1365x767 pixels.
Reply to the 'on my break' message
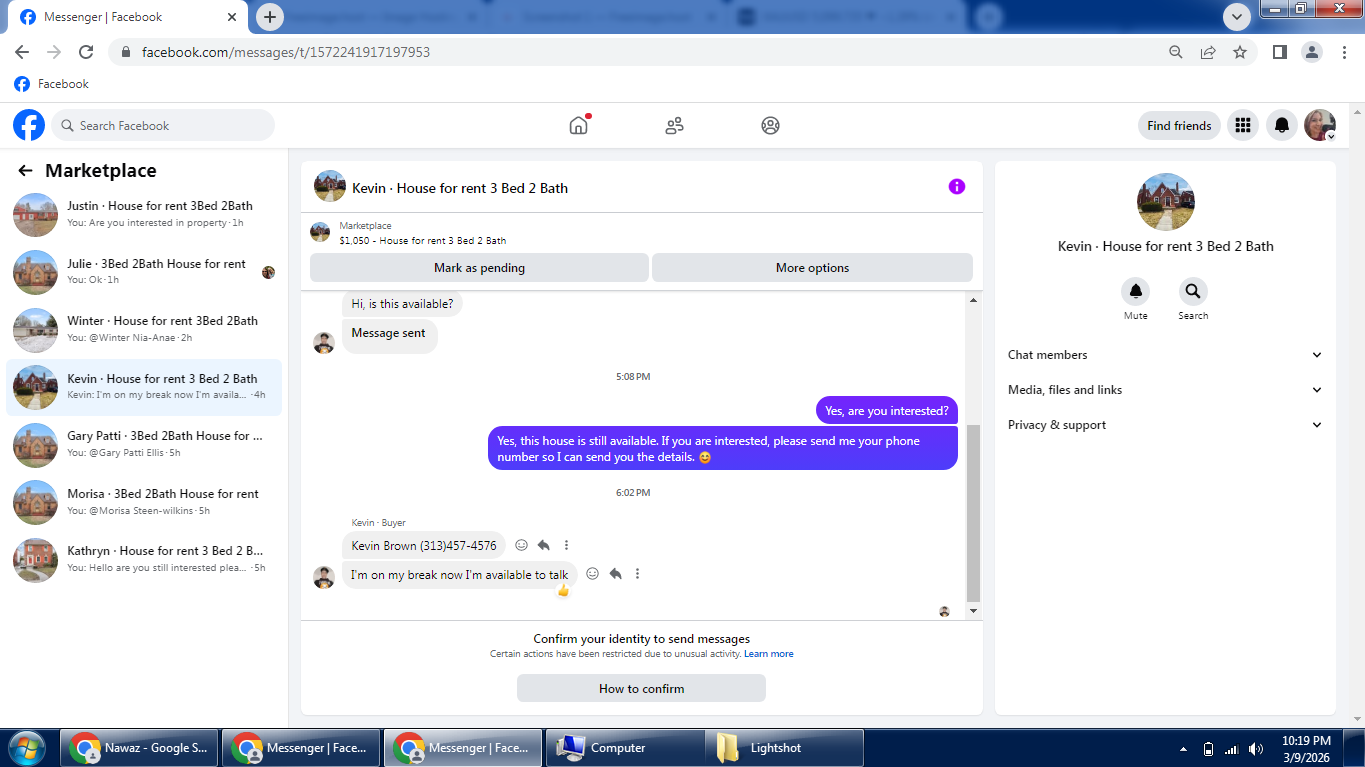[x=615, y=574]
